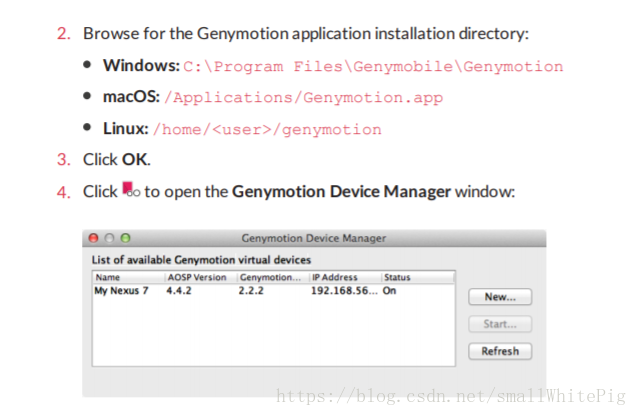Click the Linux path /home/<user>/genymotion

(x=267, y=130)
